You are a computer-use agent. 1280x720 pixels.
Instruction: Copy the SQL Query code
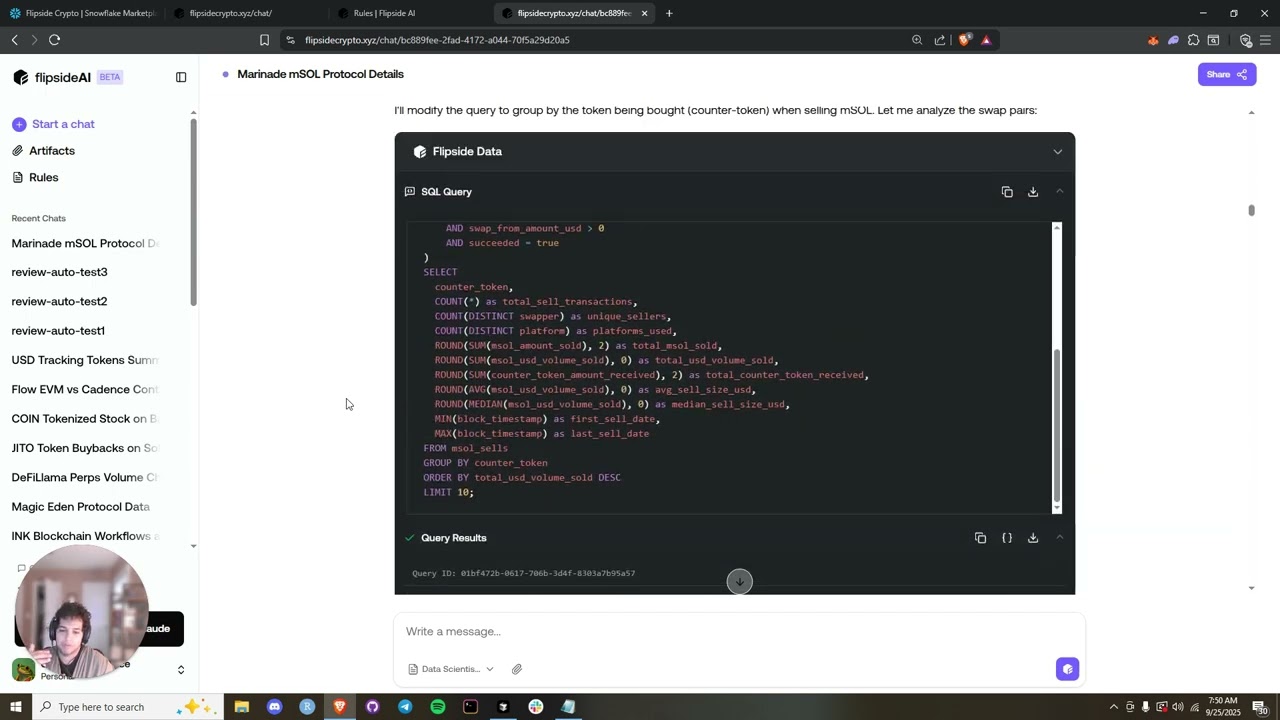click(x=1007, y=192)
